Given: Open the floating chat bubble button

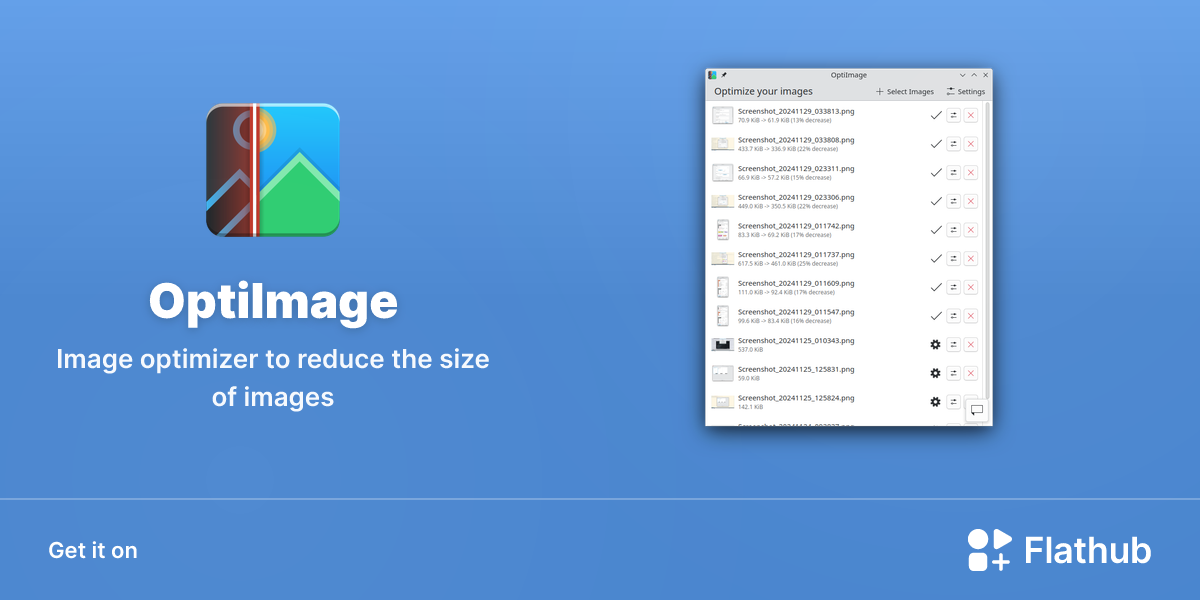Looking at the screenshot, I should tap(977, 410).
